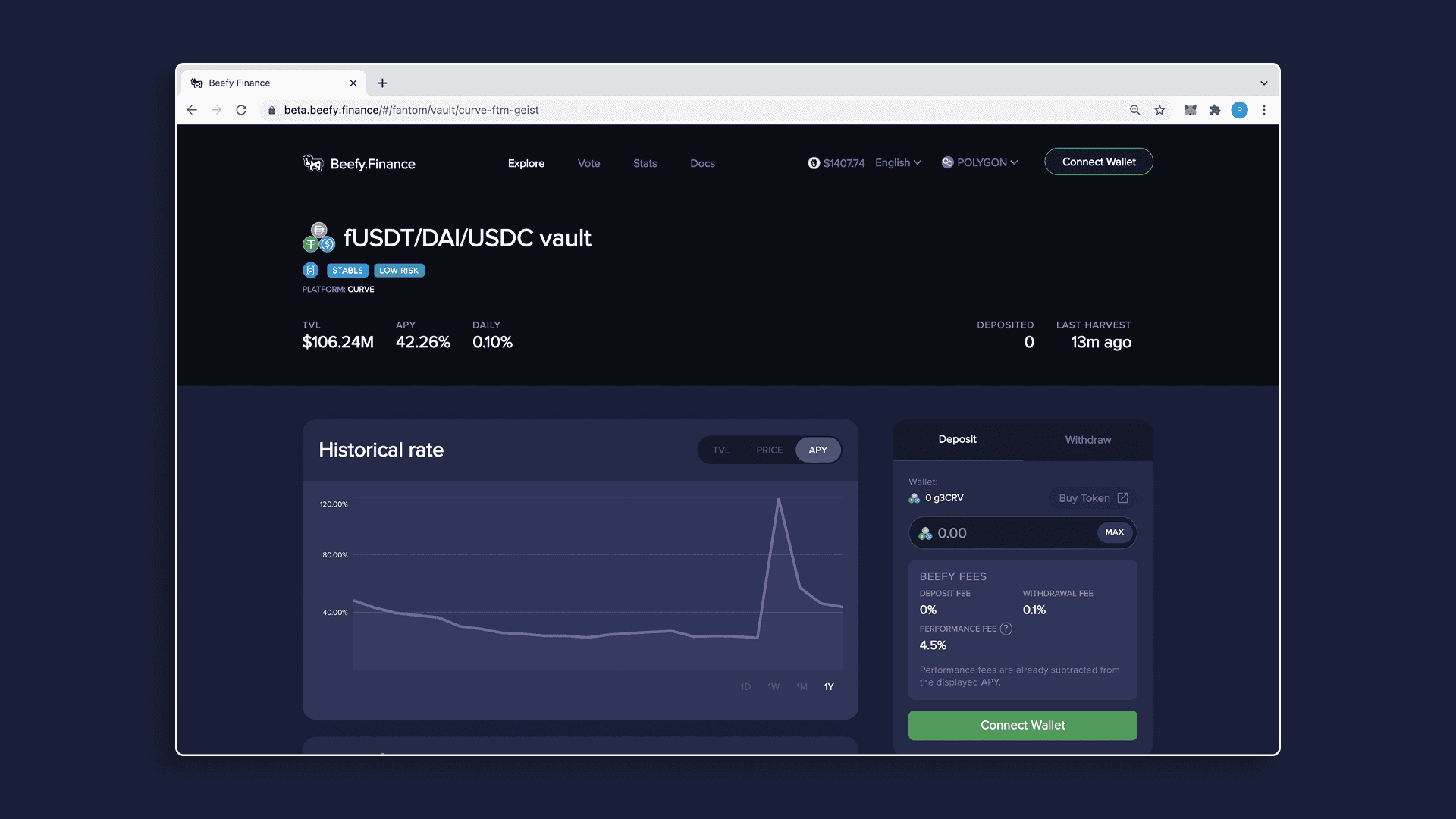The image size is (1456, 819).
Task: Click the green Connect Wallet button
Action: click(1022, 725)
